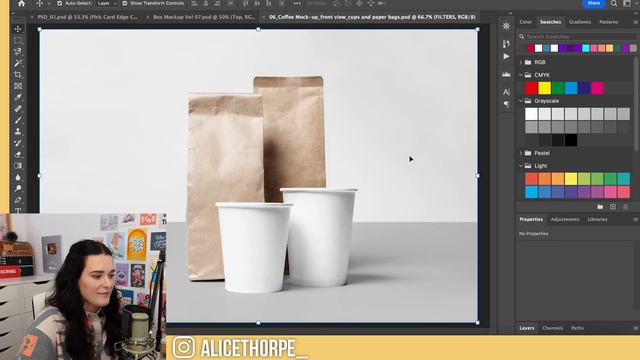Open the Search magnifier in top bar

[614, 3]
